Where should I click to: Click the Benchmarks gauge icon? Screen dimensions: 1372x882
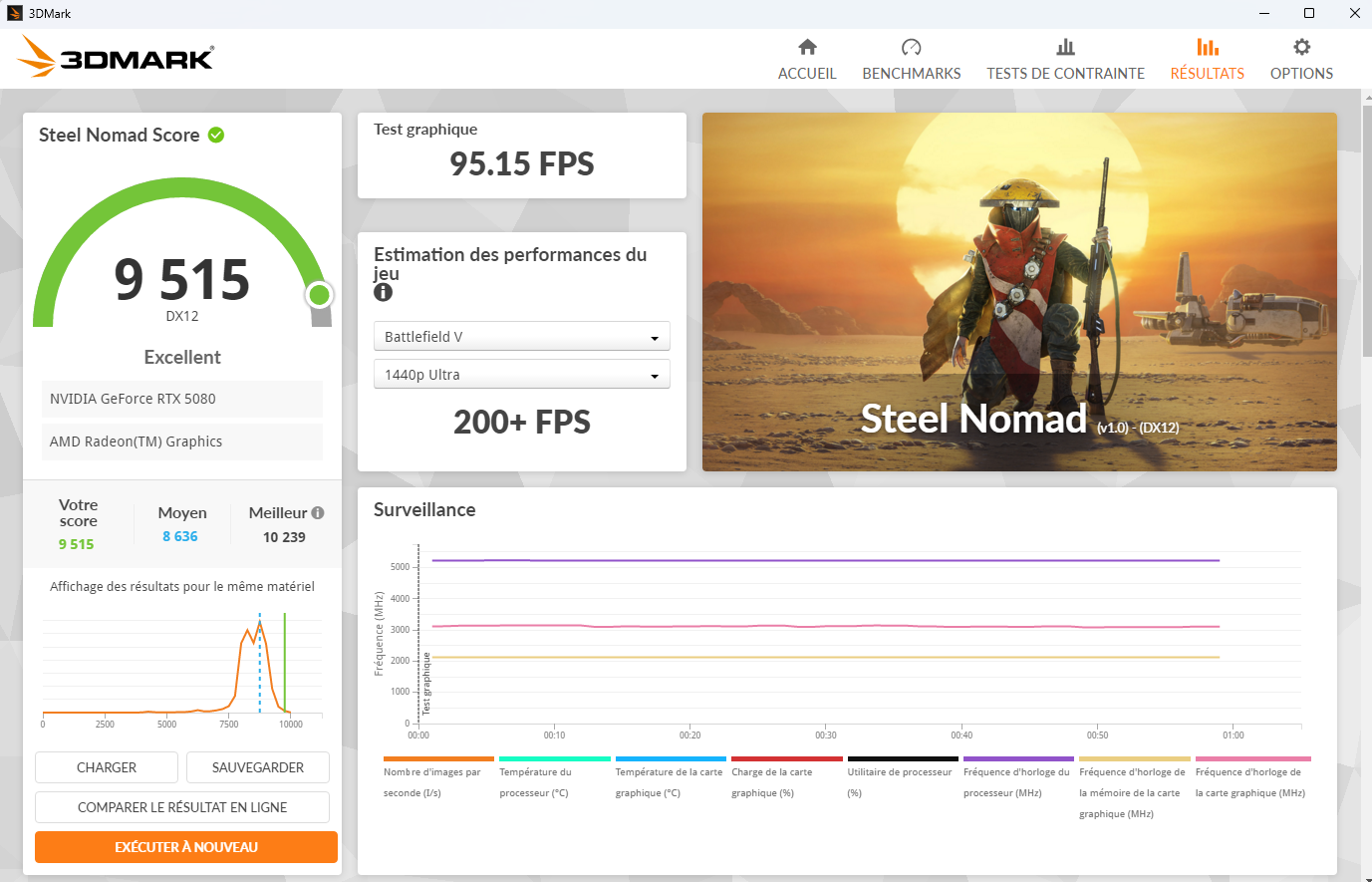911,47
